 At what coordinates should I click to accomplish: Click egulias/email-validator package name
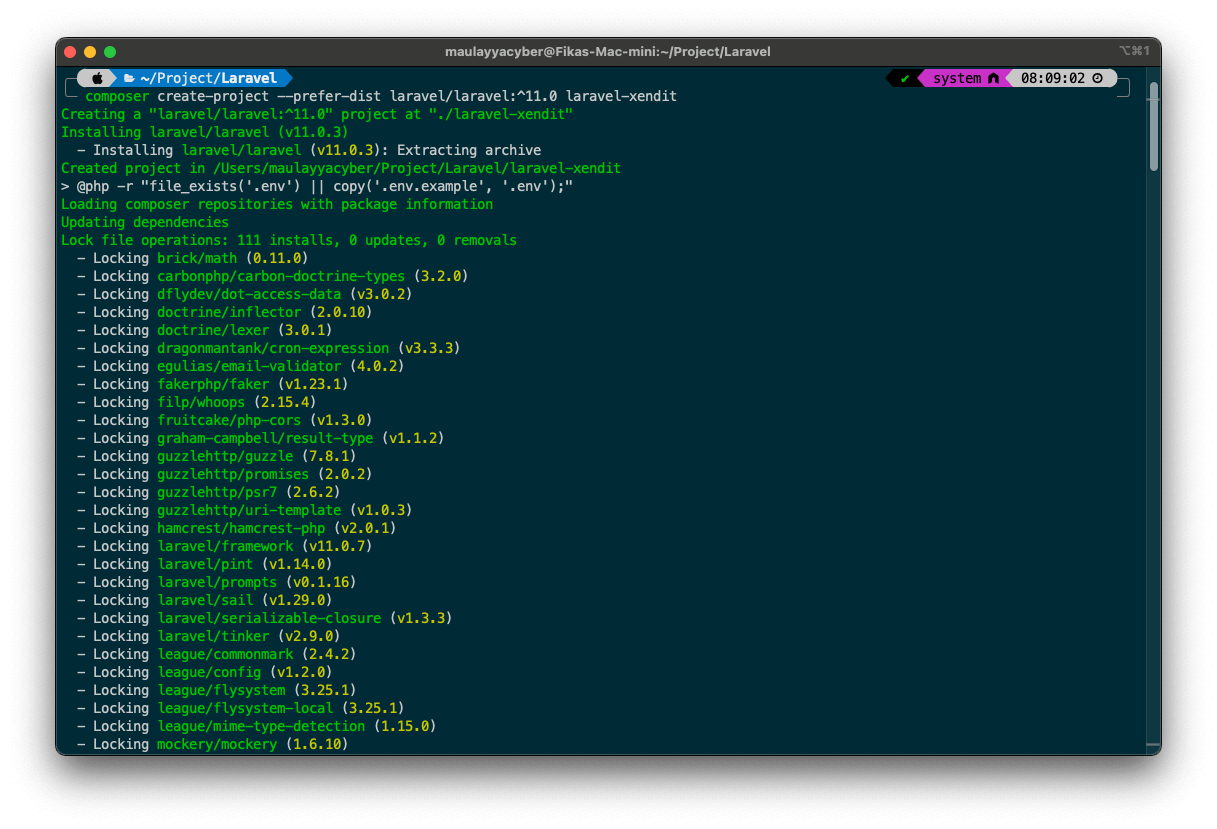click(x=249, y=366)
